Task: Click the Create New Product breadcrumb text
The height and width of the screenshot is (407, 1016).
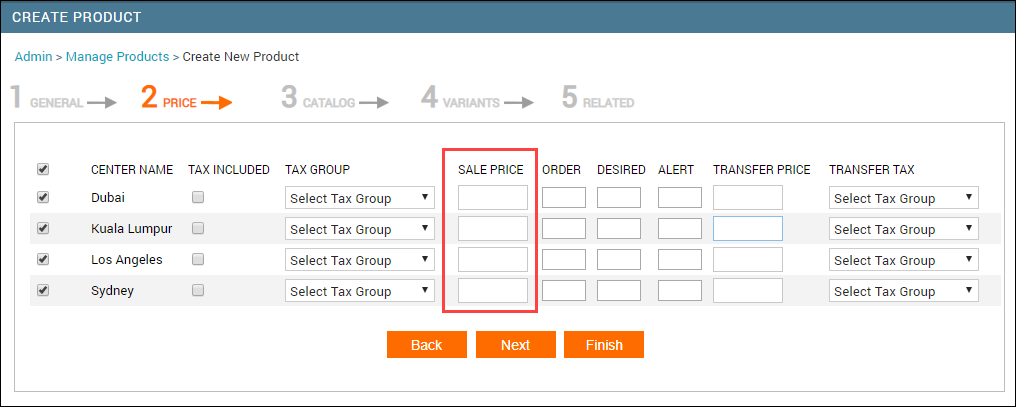Action: (241, 57)
